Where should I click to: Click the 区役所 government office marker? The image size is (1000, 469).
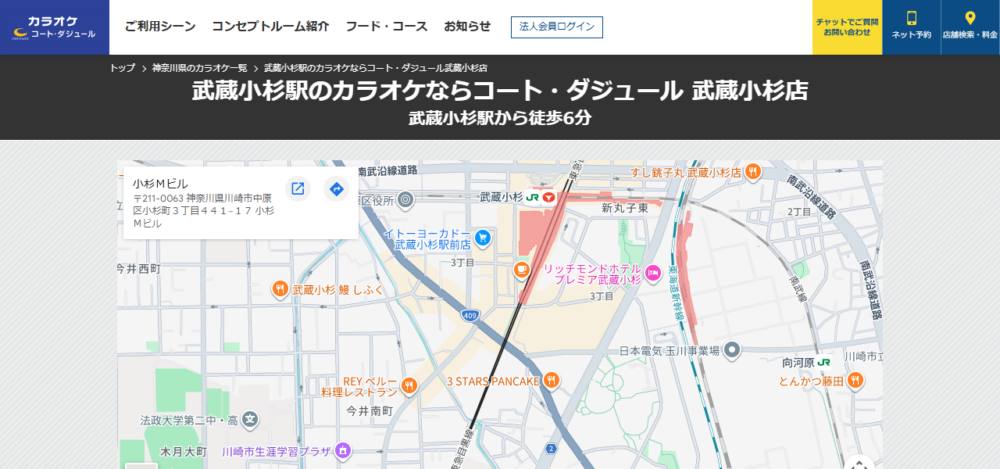coord(405,202)
